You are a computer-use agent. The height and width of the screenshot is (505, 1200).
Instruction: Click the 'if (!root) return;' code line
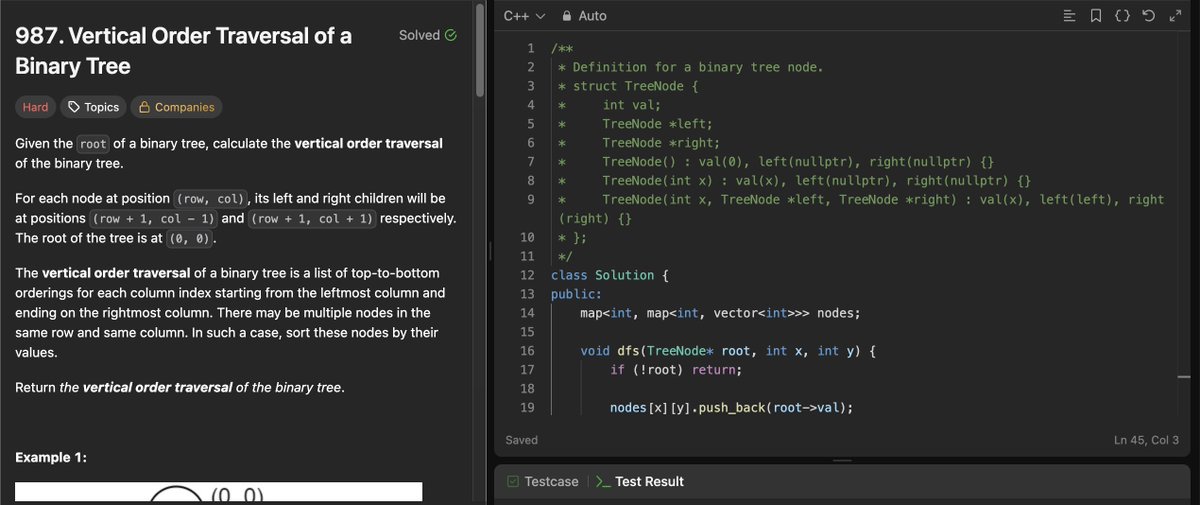pyautogui.click(x=676, y=370)
